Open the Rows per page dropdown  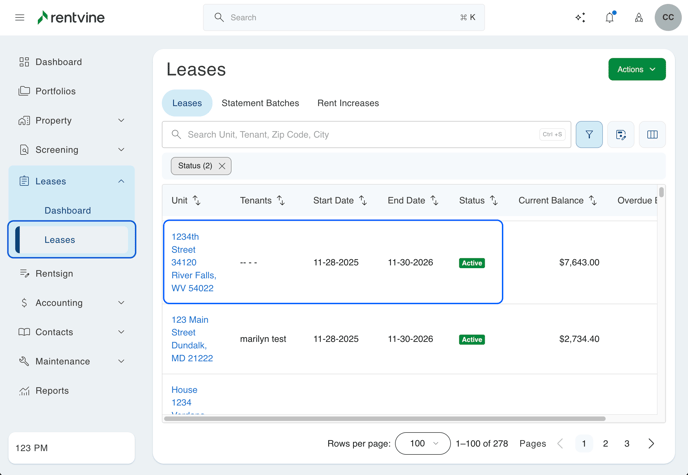pos(422,443)
